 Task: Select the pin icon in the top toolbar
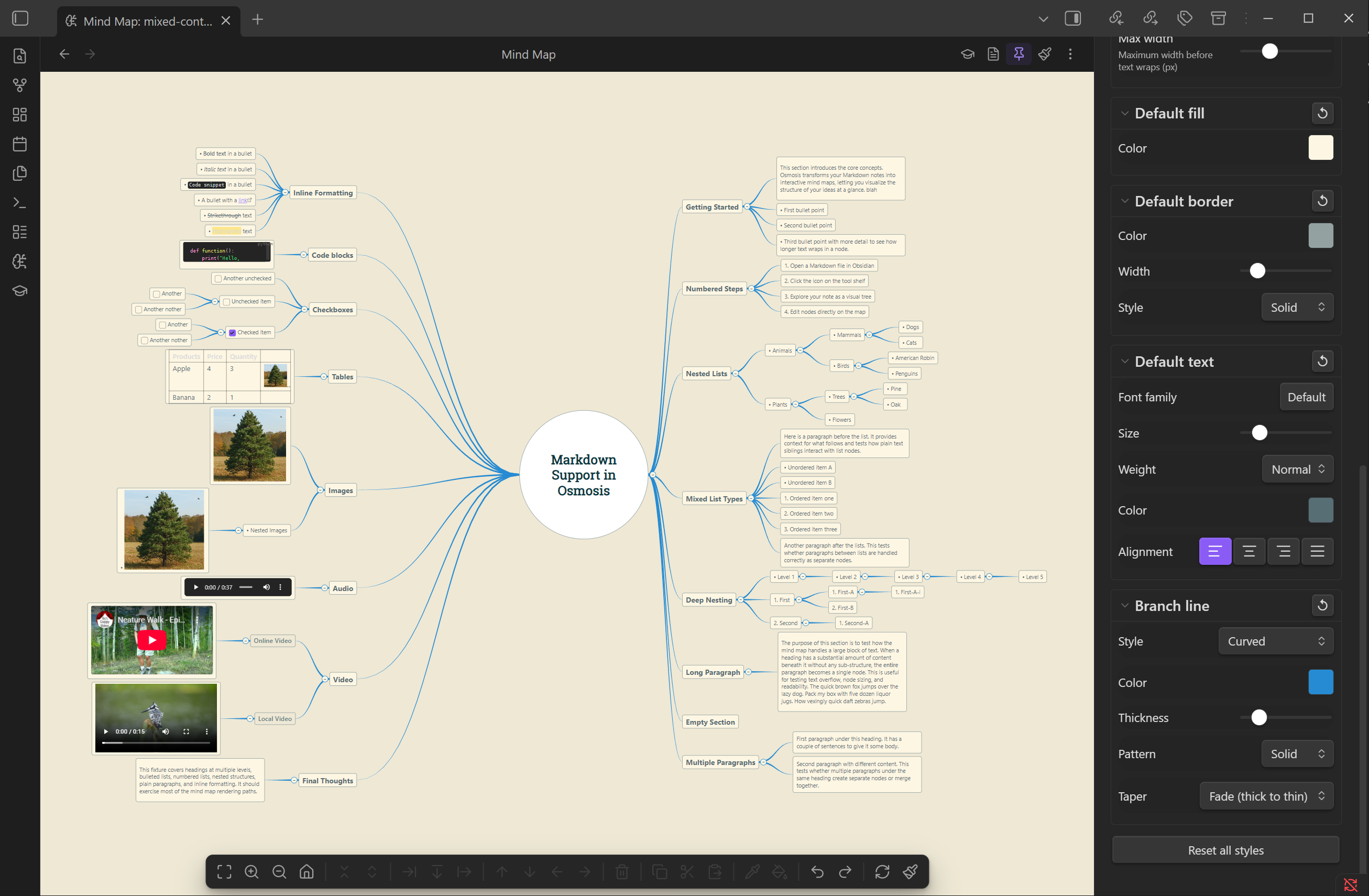click(1018, 53)
